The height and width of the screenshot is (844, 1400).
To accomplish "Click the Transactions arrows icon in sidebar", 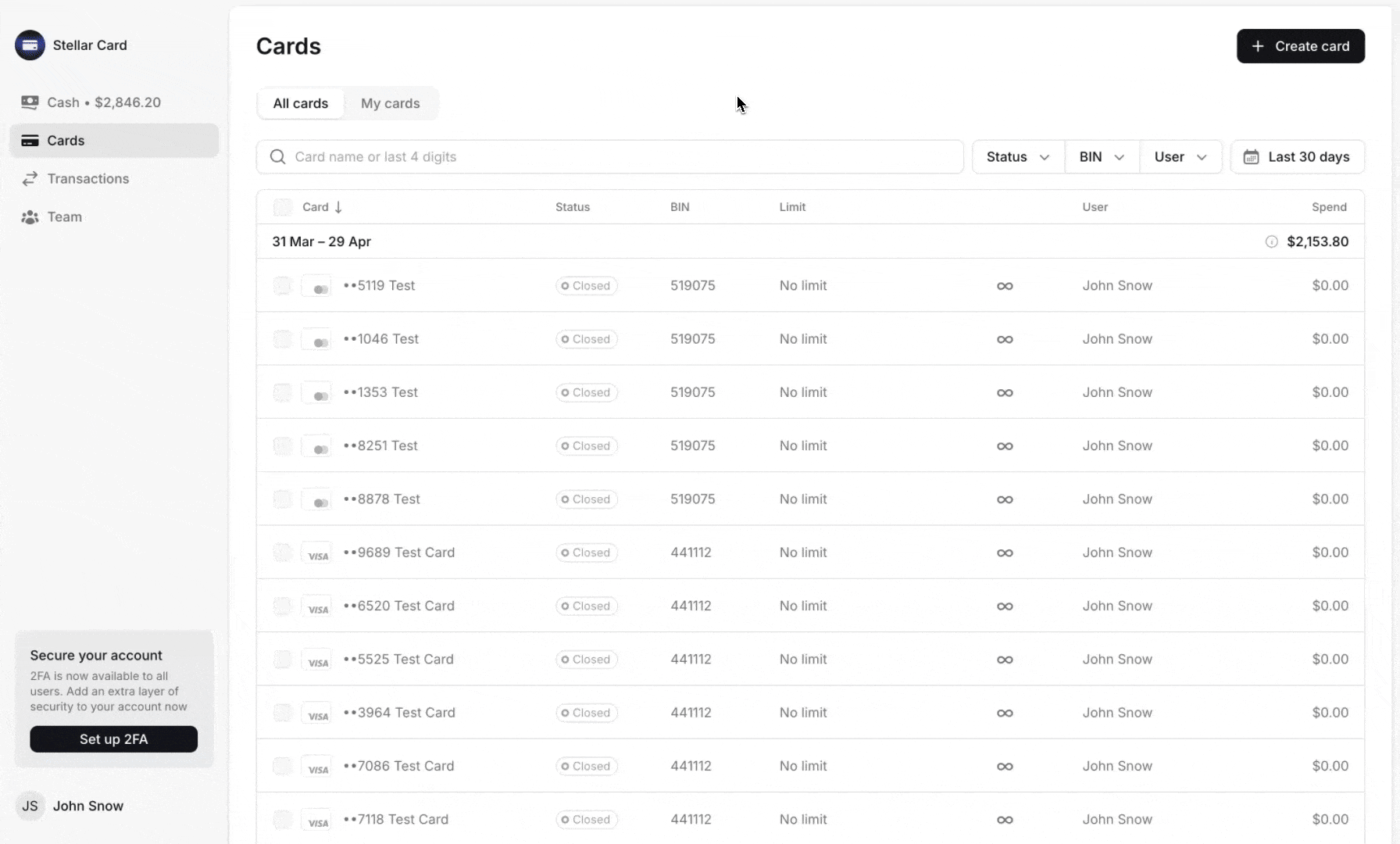I will (30, 179).
